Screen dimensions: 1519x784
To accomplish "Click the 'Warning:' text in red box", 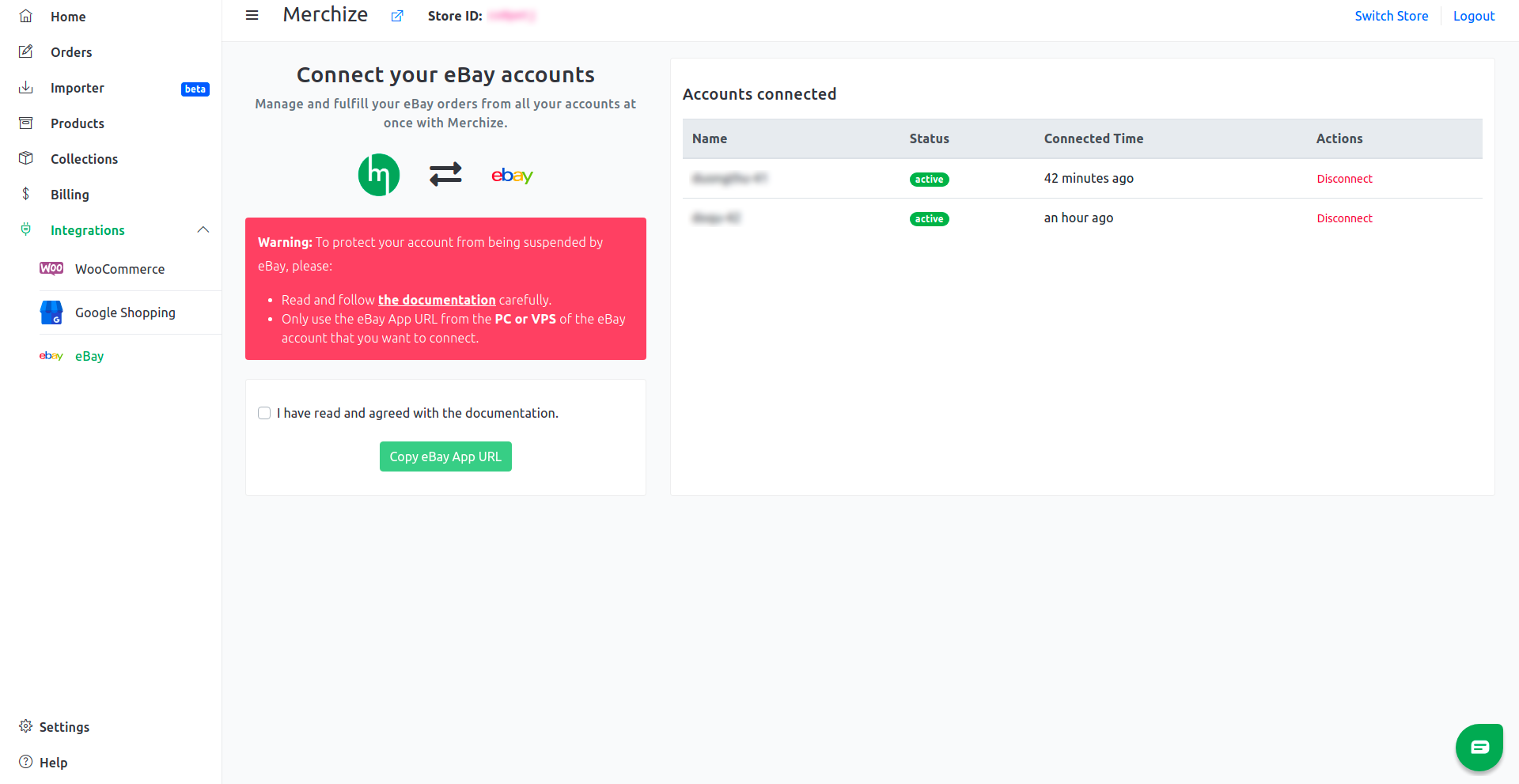I will click(285, 242).
